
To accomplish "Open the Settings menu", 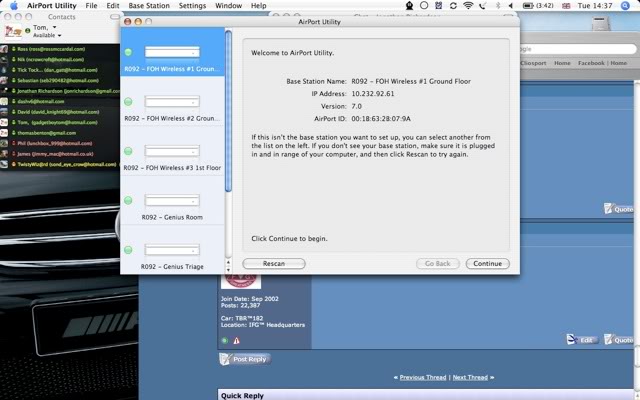I will point(192,6).
